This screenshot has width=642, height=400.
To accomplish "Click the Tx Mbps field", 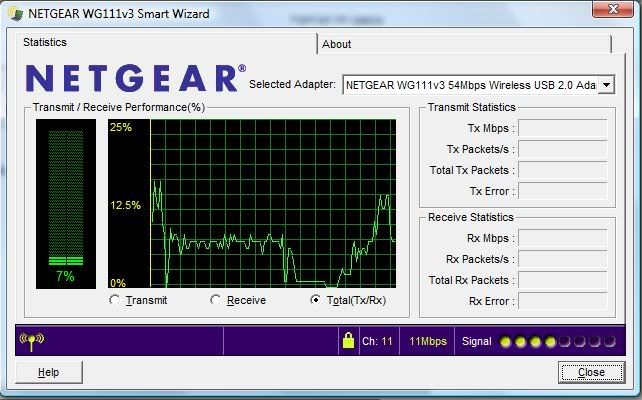I will (x=563, y=128).
